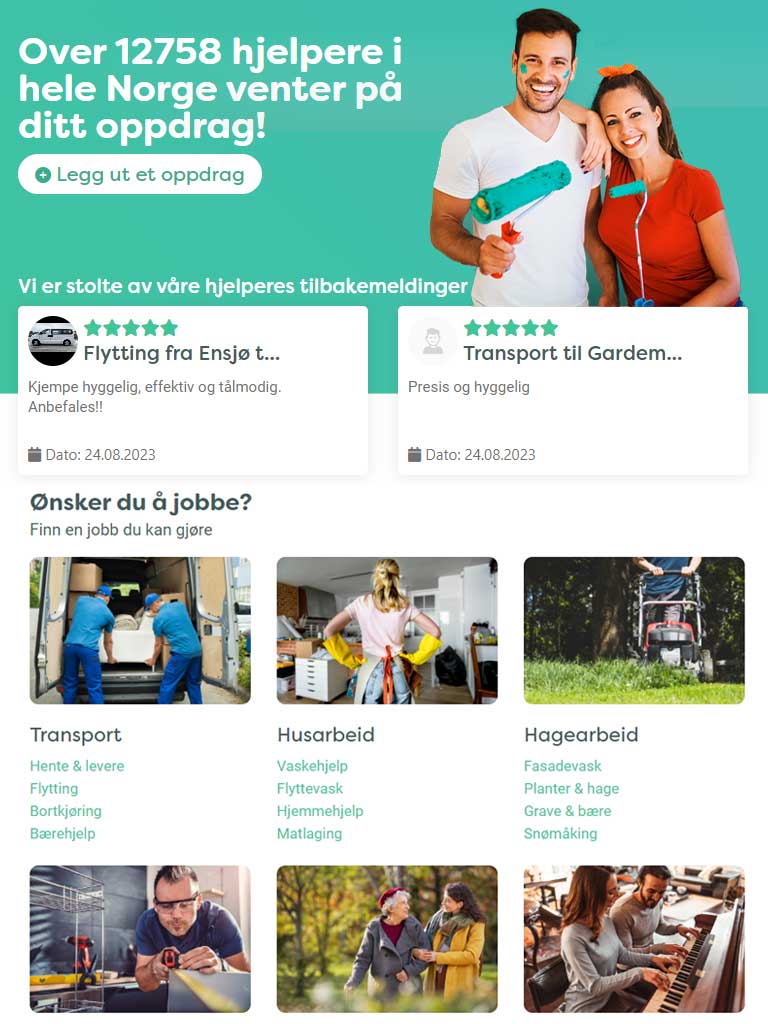Open the Flyttevask link

point(310,788)
